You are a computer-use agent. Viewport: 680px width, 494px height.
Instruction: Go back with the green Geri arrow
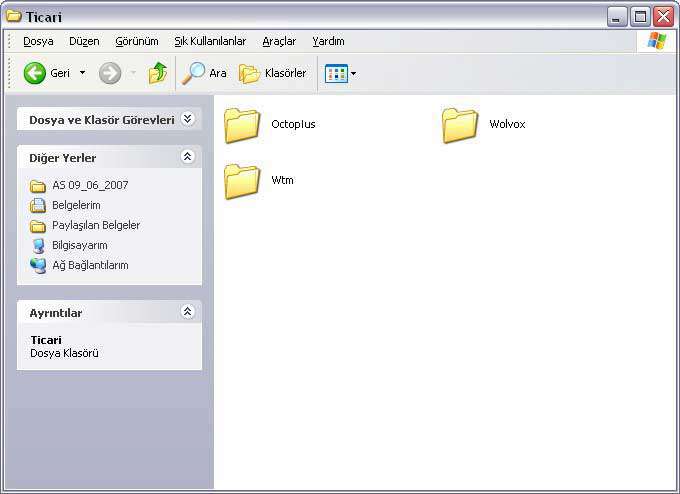tap(35, 73)
